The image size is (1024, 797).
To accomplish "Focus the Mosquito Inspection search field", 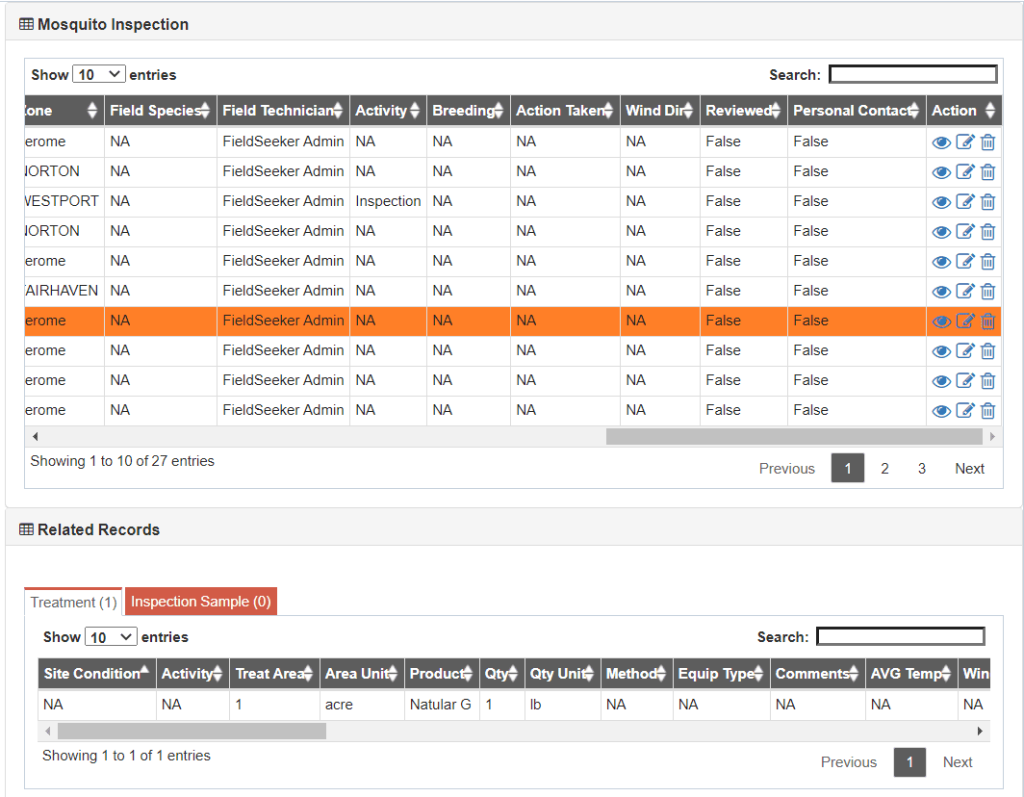I will click(913, 74).
